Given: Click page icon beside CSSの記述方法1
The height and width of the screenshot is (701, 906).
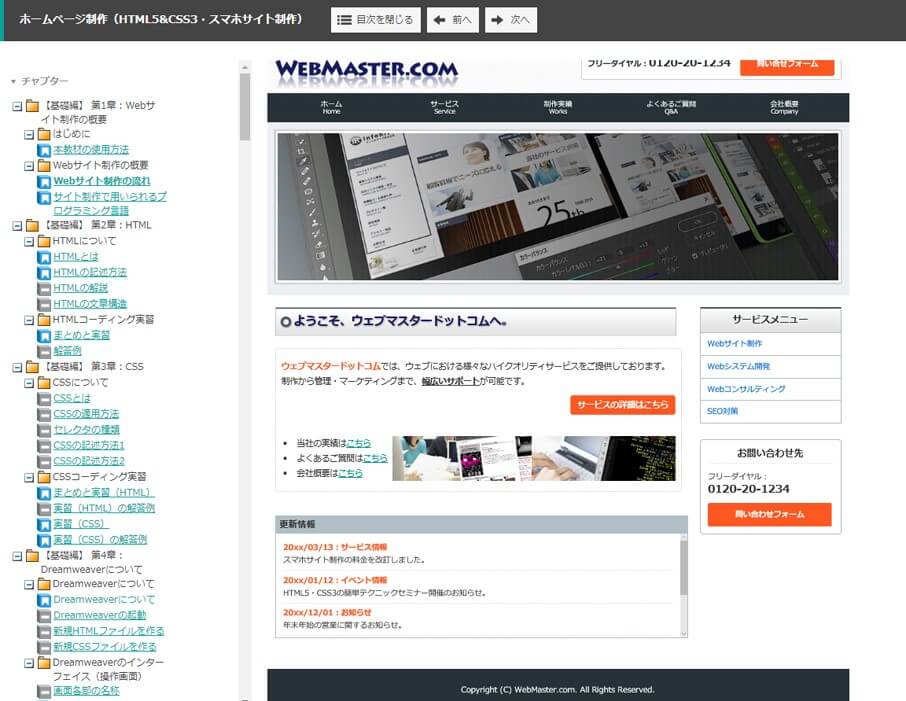Looking at the screenshot, I should click(44, 446).
